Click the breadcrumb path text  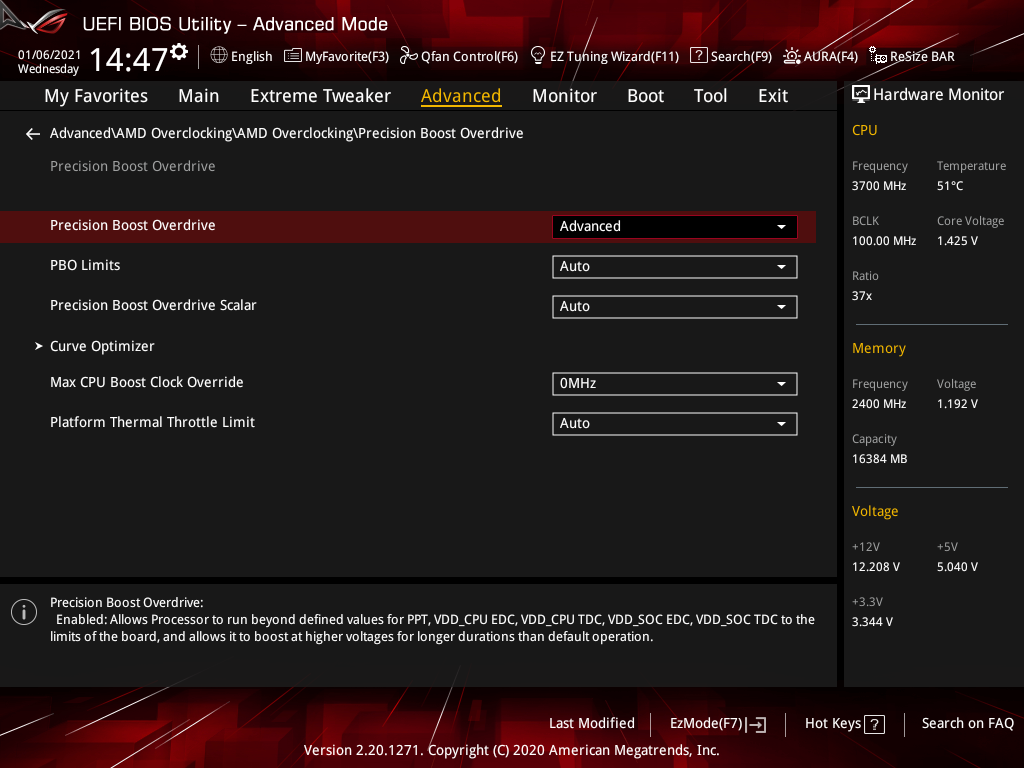287,133
